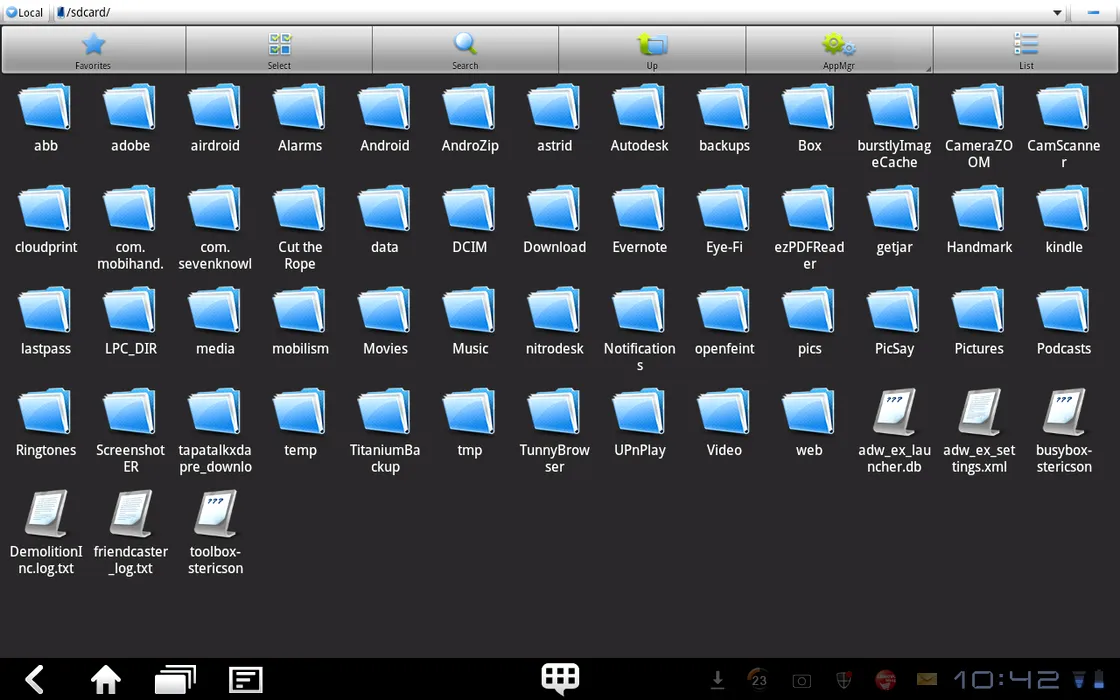
Task: Expand the path dropdown arrow at top right
Action: point(1057,13)
